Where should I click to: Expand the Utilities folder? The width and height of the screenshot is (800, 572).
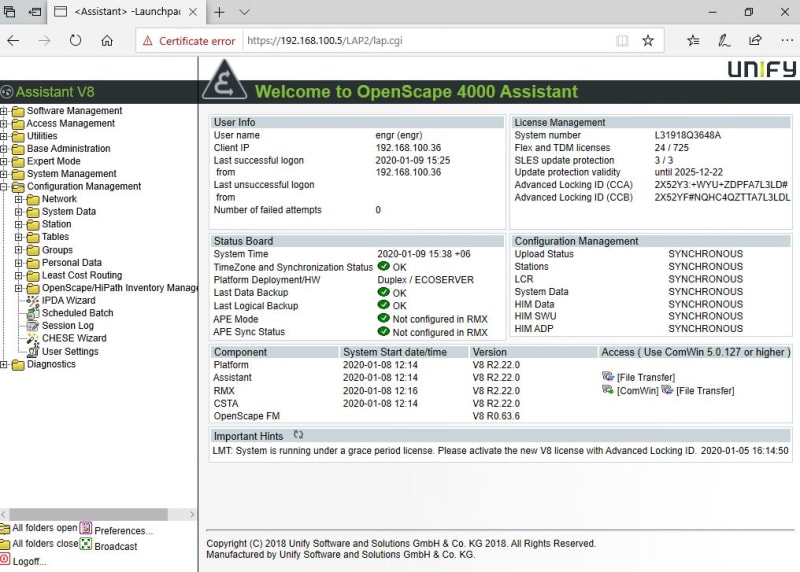[4, 136]
